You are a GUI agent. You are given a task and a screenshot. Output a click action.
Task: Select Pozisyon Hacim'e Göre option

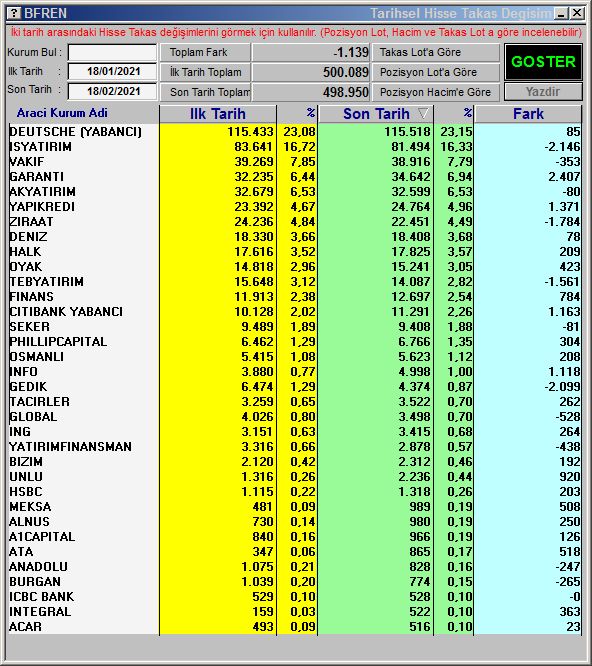436,92
